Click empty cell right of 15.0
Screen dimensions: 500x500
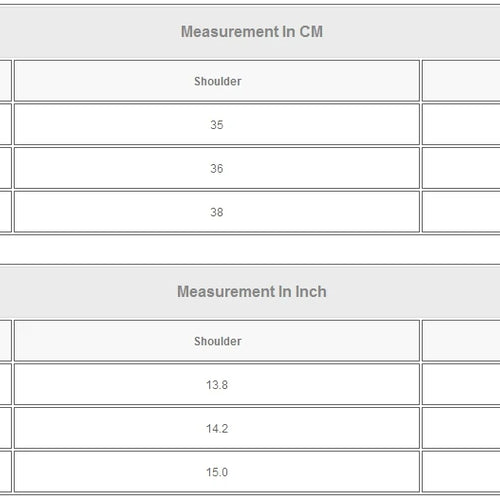(x=461, y=472)
